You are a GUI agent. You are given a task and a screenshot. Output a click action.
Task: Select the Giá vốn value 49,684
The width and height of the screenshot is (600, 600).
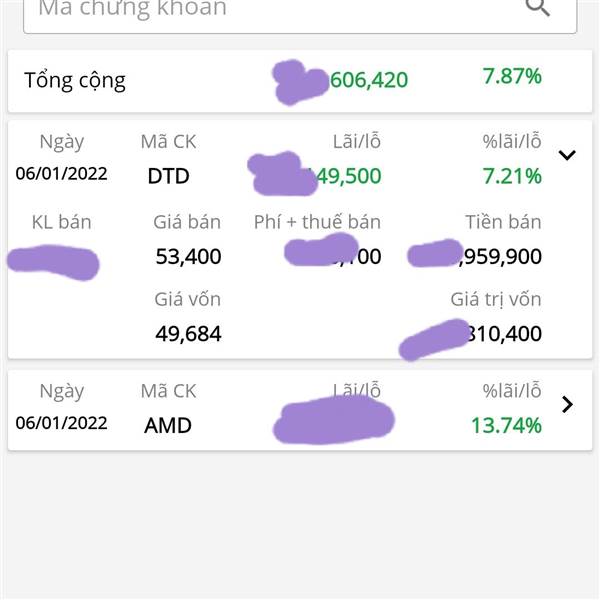click(x=188, y=334)
